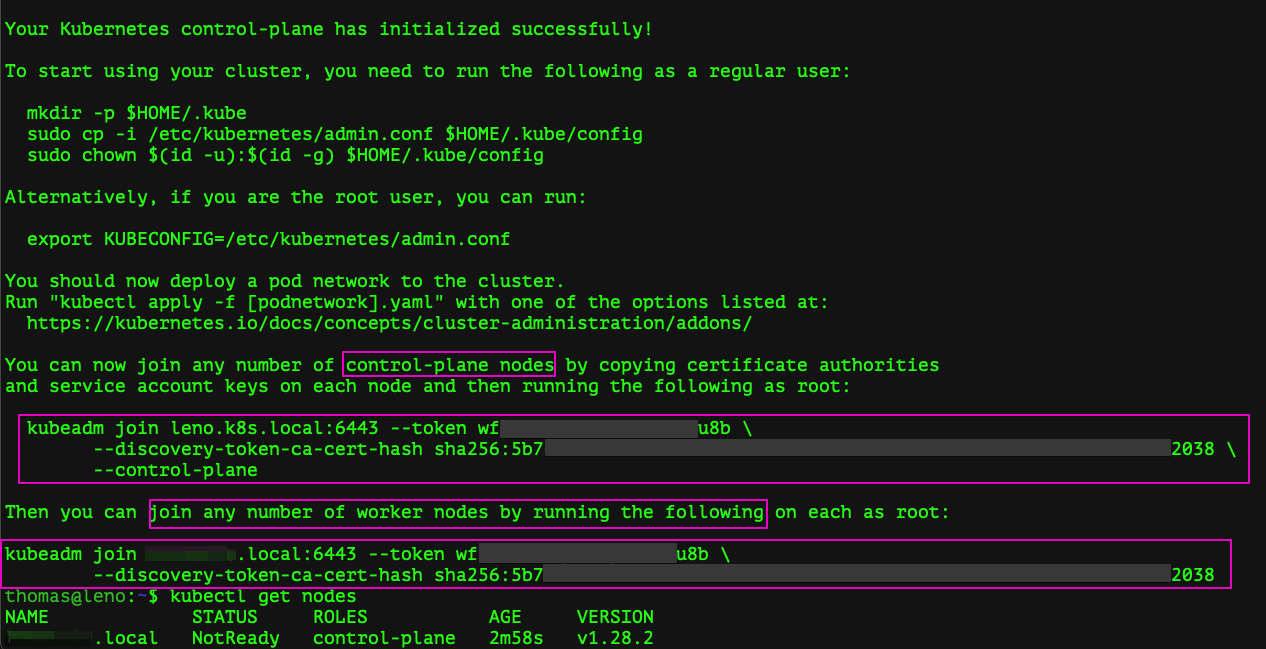Click the "sudo chown $(id -u):$(id -g)" line
This screenshot has height=649, width=1266.
pyautogui.click(x=285, y=155)
